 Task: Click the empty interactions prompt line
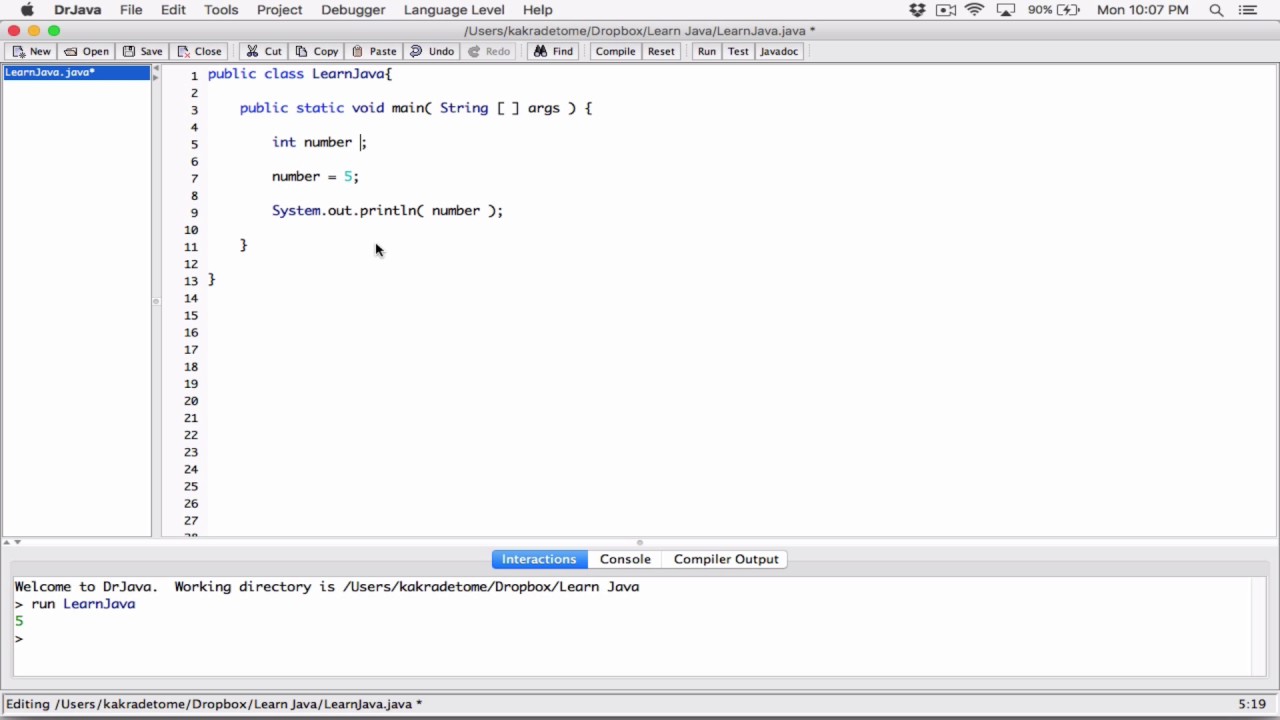pyautogui.click(x=19, y=638)
